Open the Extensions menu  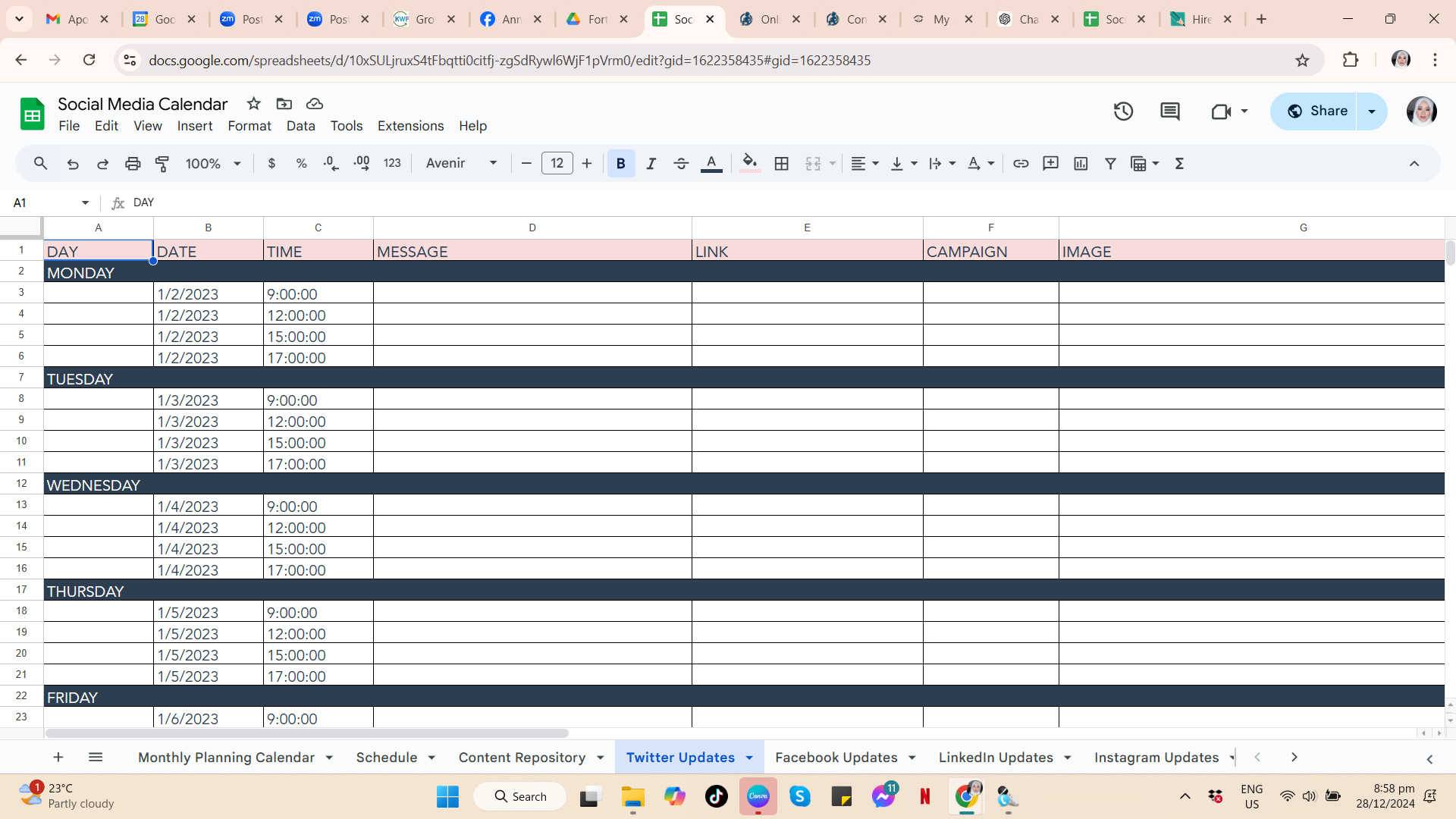[x=410, y=126]
